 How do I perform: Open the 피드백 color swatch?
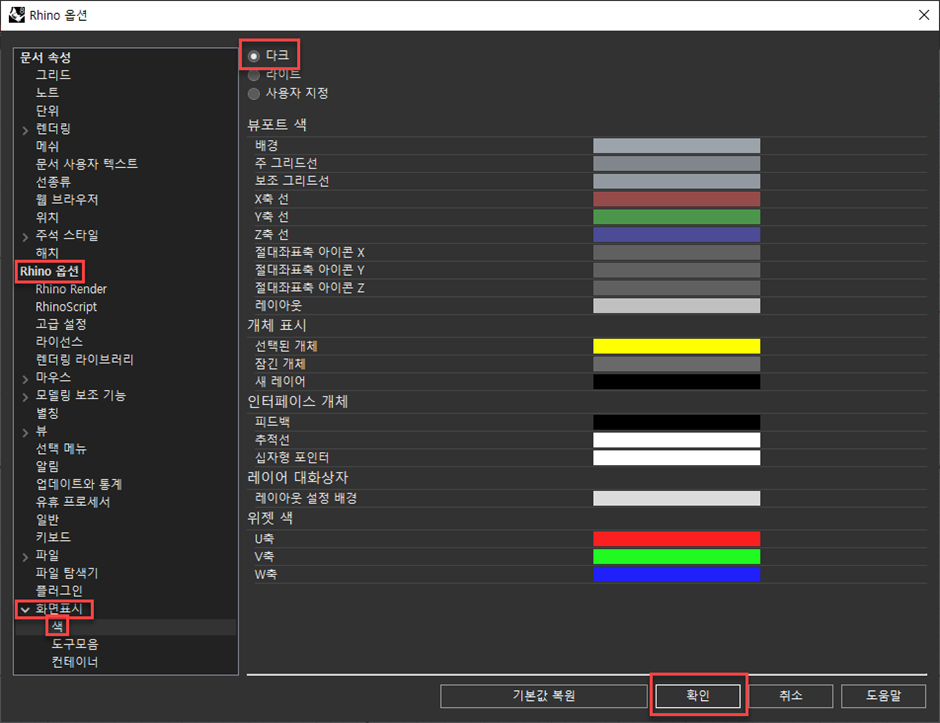(676, 422)
